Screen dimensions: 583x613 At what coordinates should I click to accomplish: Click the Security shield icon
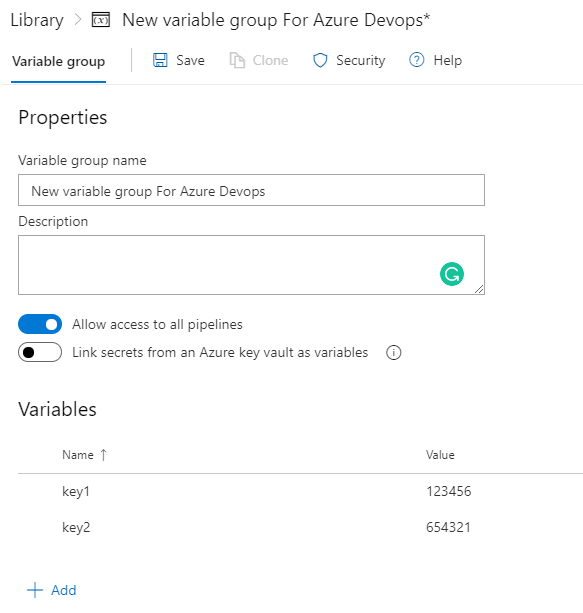click(x=320, y=61)
